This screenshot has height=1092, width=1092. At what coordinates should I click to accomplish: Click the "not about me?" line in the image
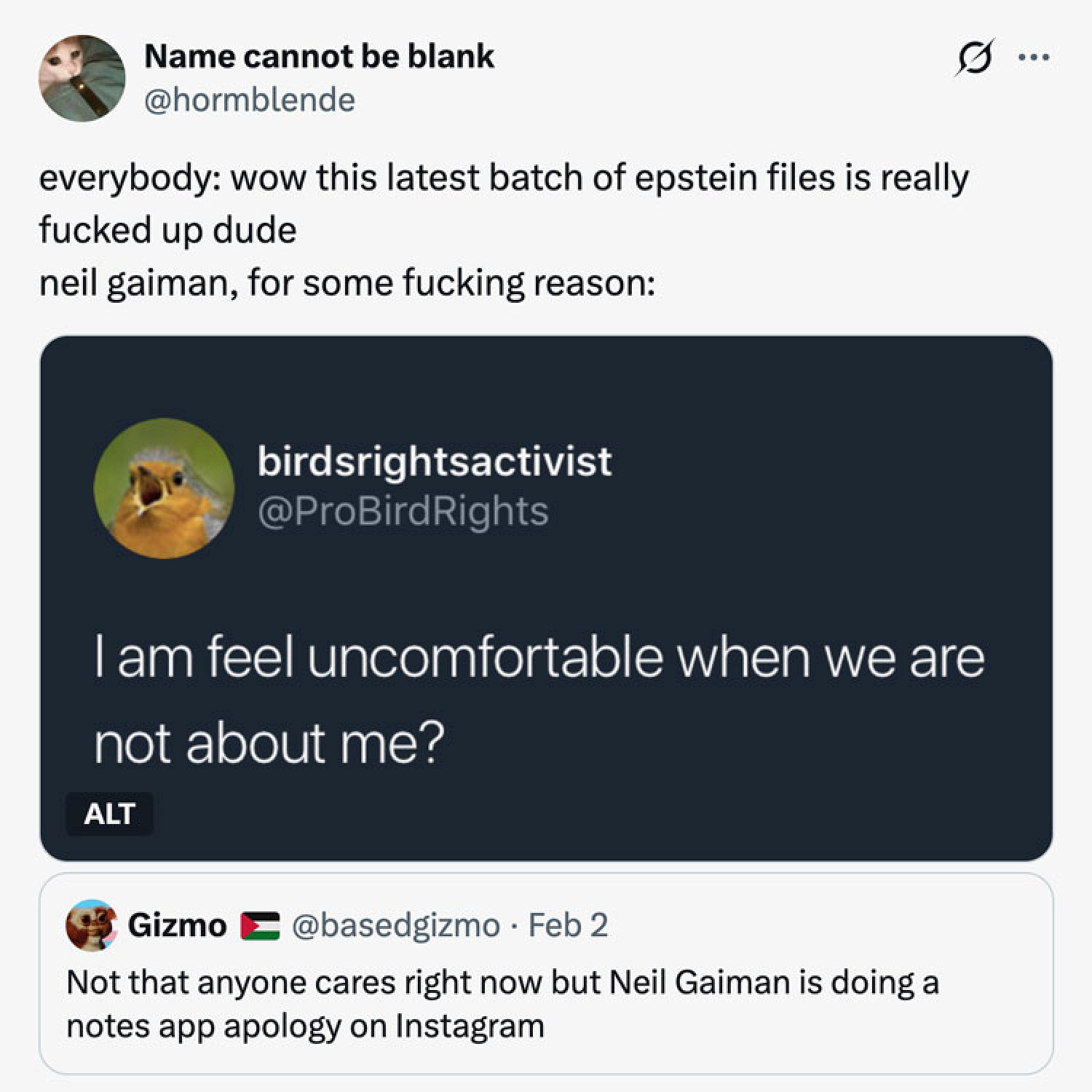(x=269, y=744)
